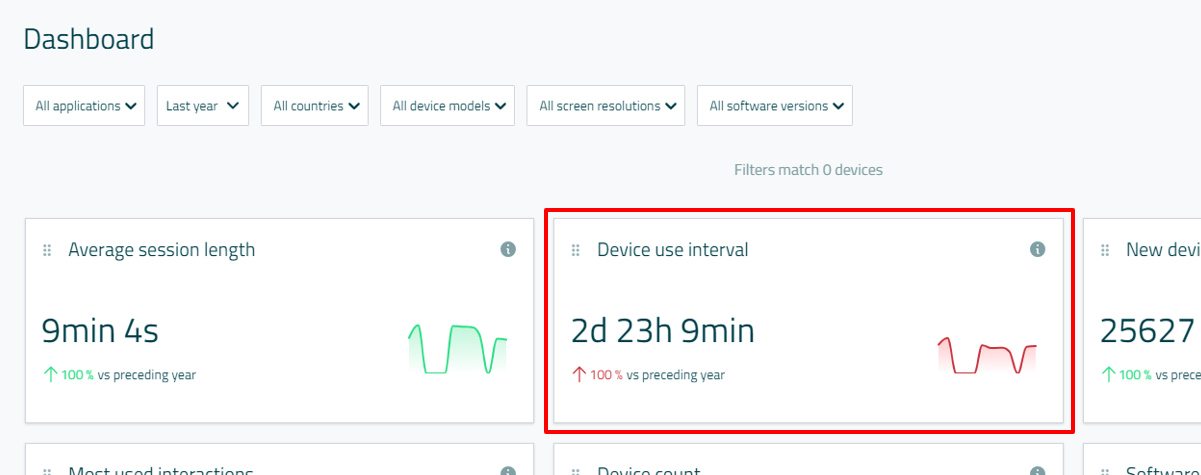The height and width of the screenshot is (475, 1201).
Task: Click drag handle of Device use interval card
Action: pos(575,250)
